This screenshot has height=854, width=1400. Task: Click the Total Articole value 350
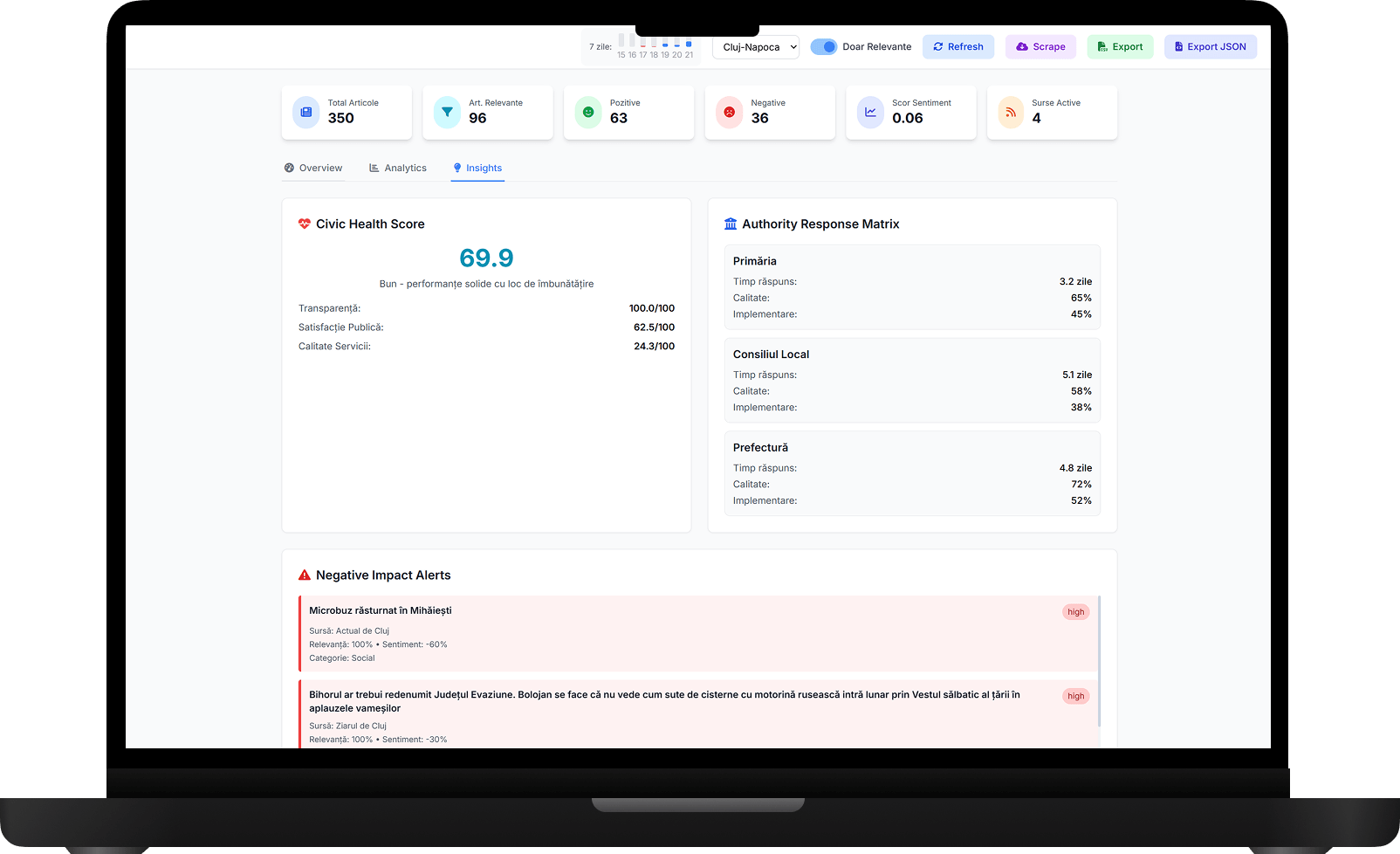click(x=341, y=118)
